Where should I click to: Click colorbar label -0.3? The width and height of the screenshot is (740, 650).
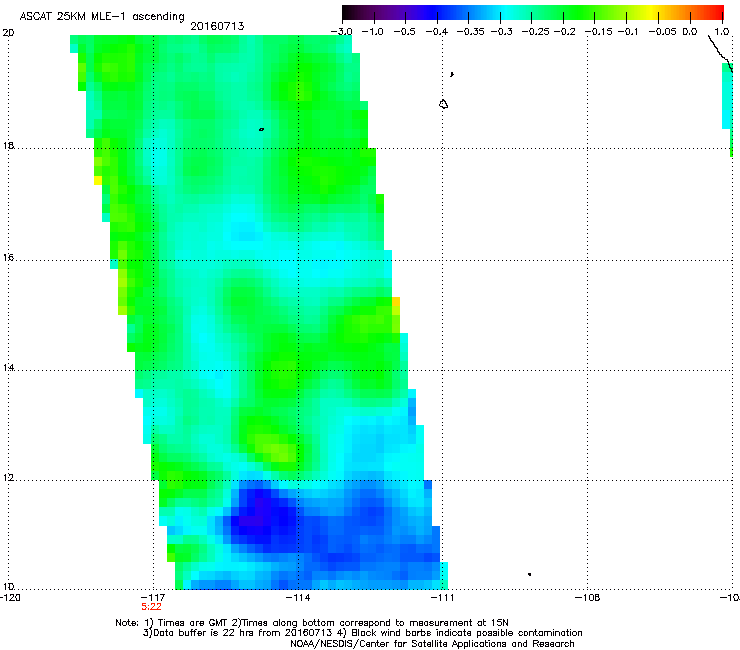pos(501,32)
